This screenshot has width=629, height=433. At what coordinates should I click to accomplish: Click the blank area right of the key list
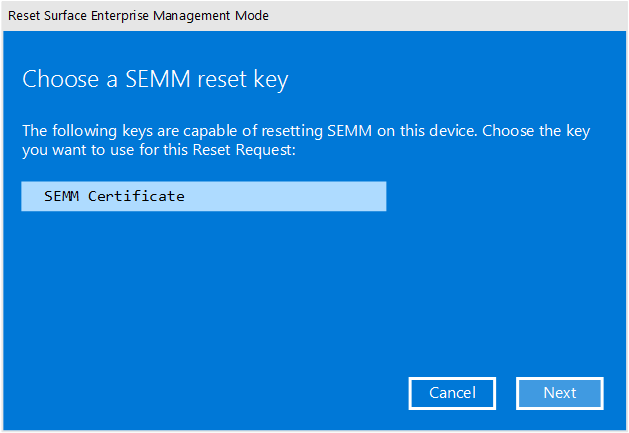click(500, 196)
